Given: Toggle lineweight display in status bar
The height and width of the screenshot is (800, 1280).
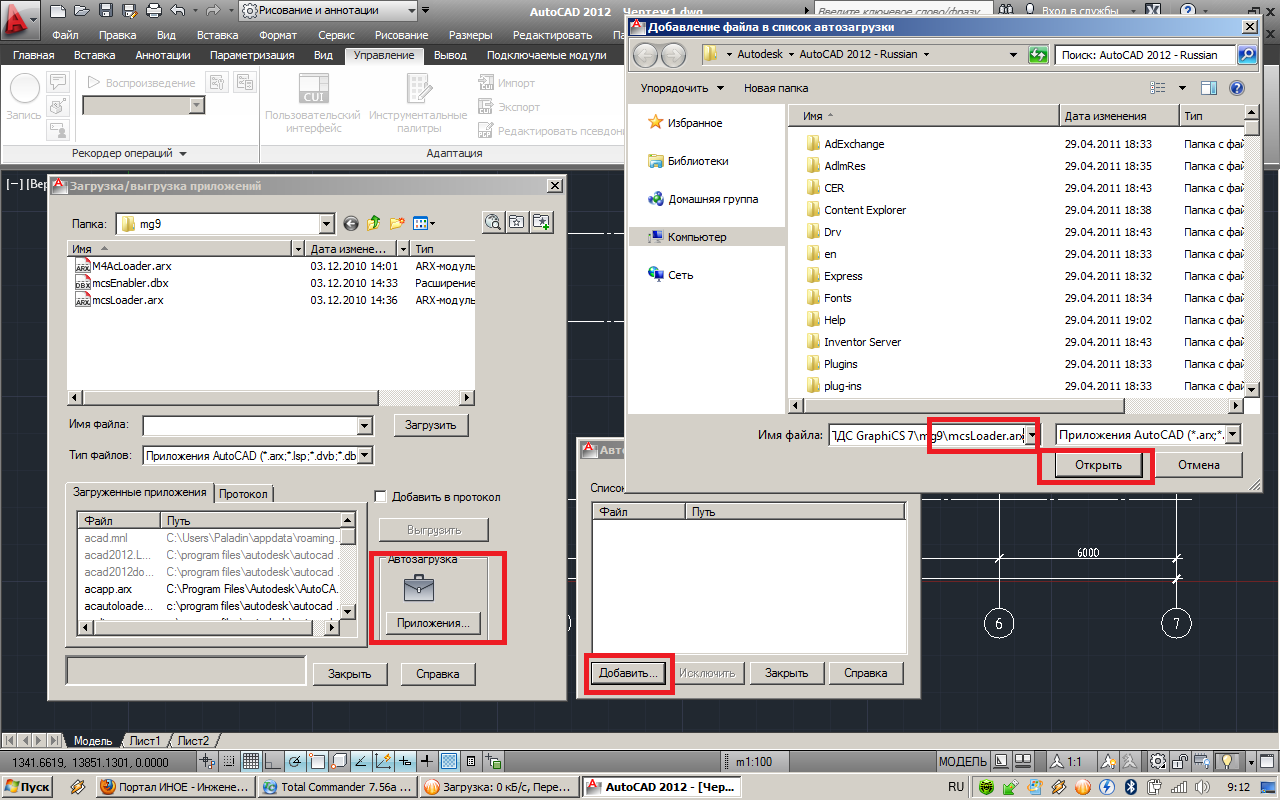Looking at the screenshot, I should coord(427,762).
